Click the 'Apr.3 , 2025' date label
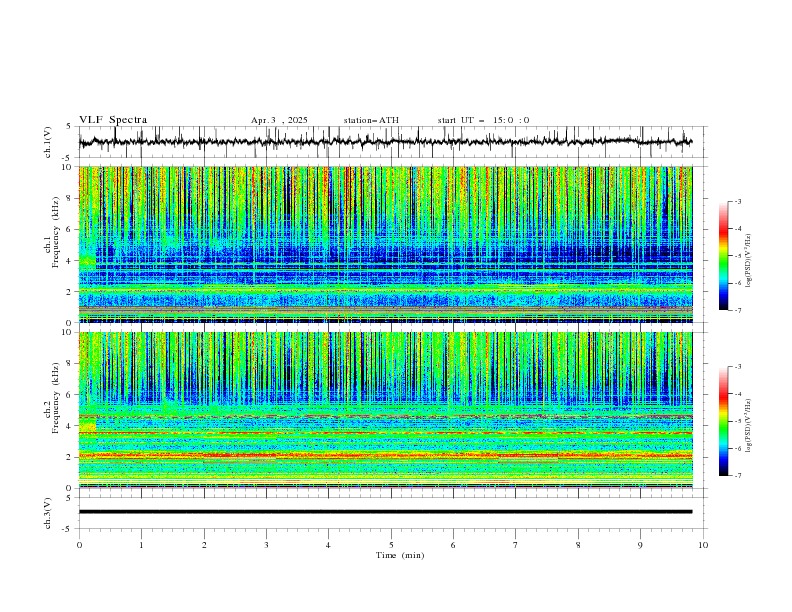This screenshot has height=612, width=792. click(x=279, y=120)
